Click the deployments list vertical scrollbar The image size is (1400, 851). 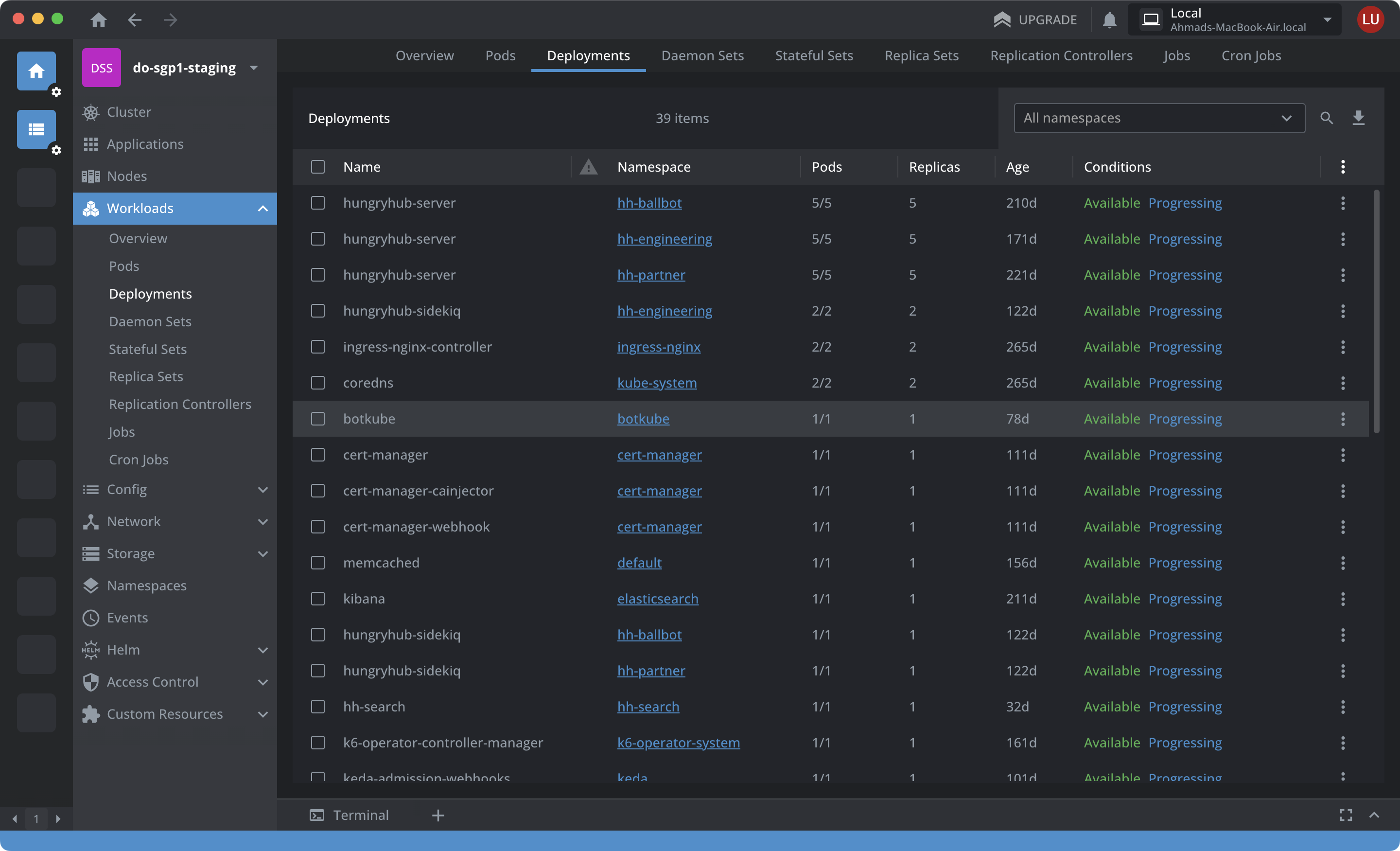coord(1376,312)
